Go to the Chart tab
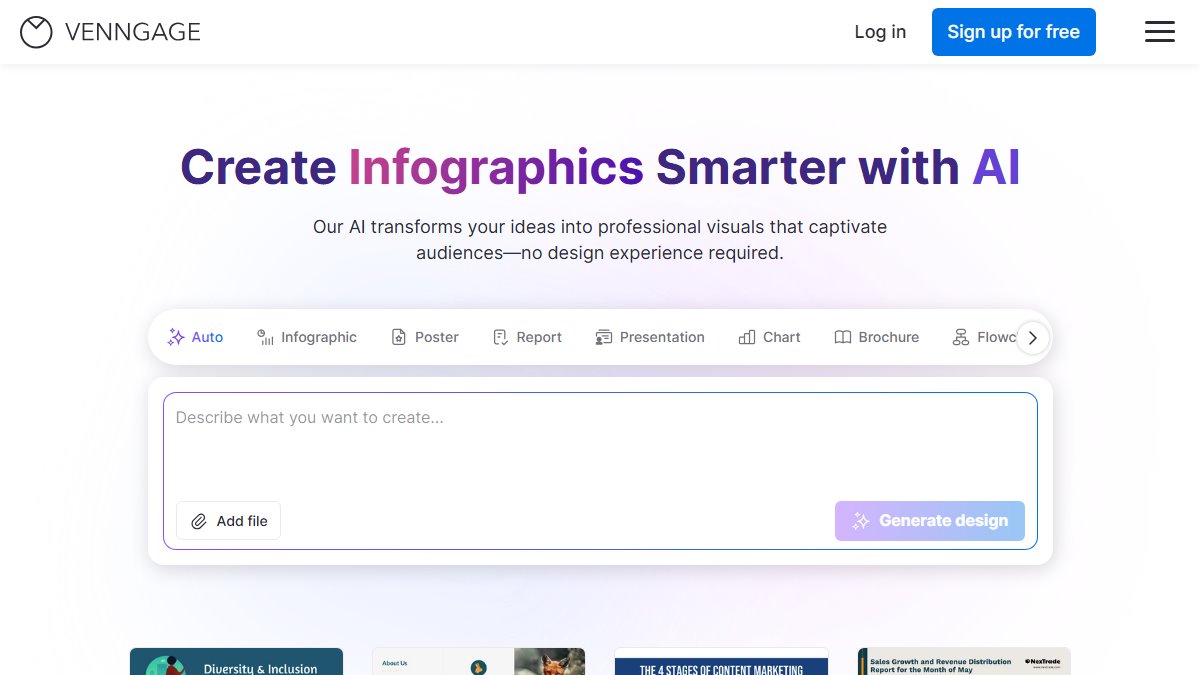1200x675 pixels. coord(770,337)
